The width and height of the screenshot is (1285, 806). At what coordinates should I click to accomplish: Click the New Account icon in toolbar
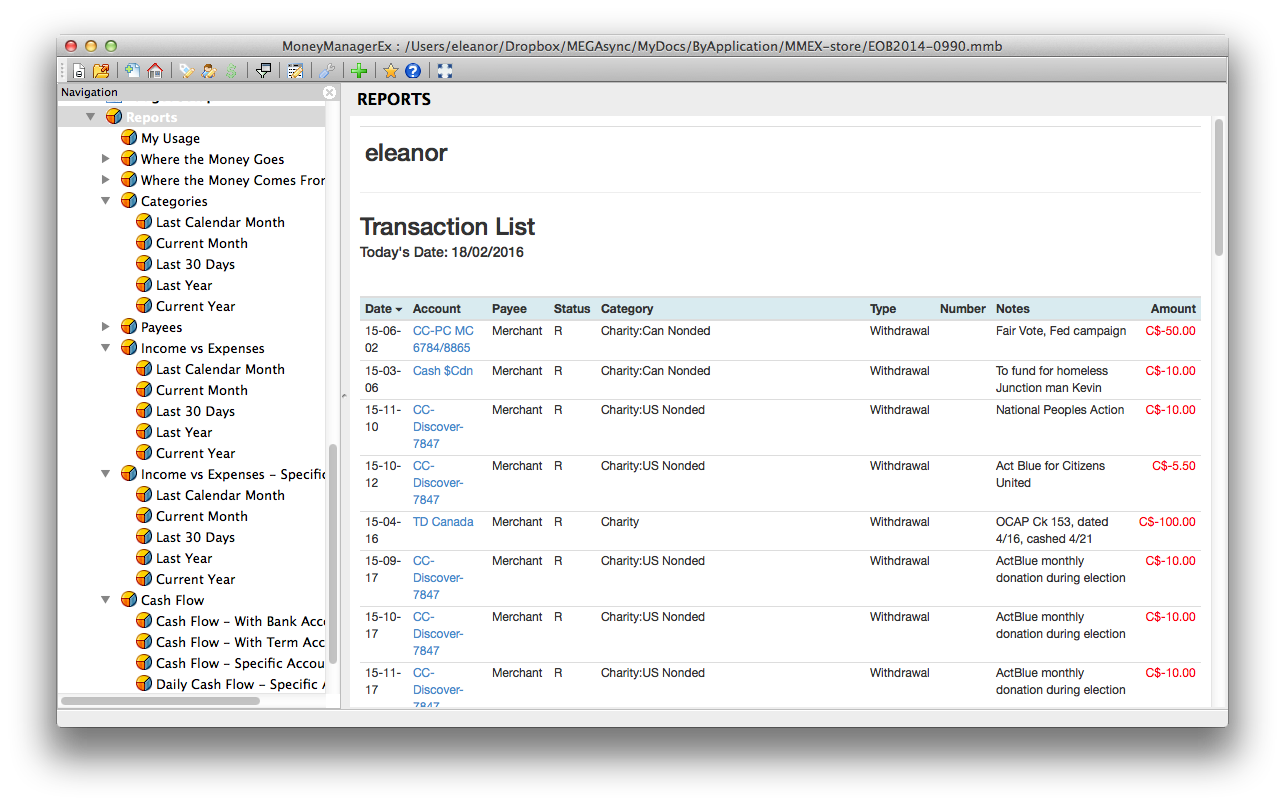[132, 71]
